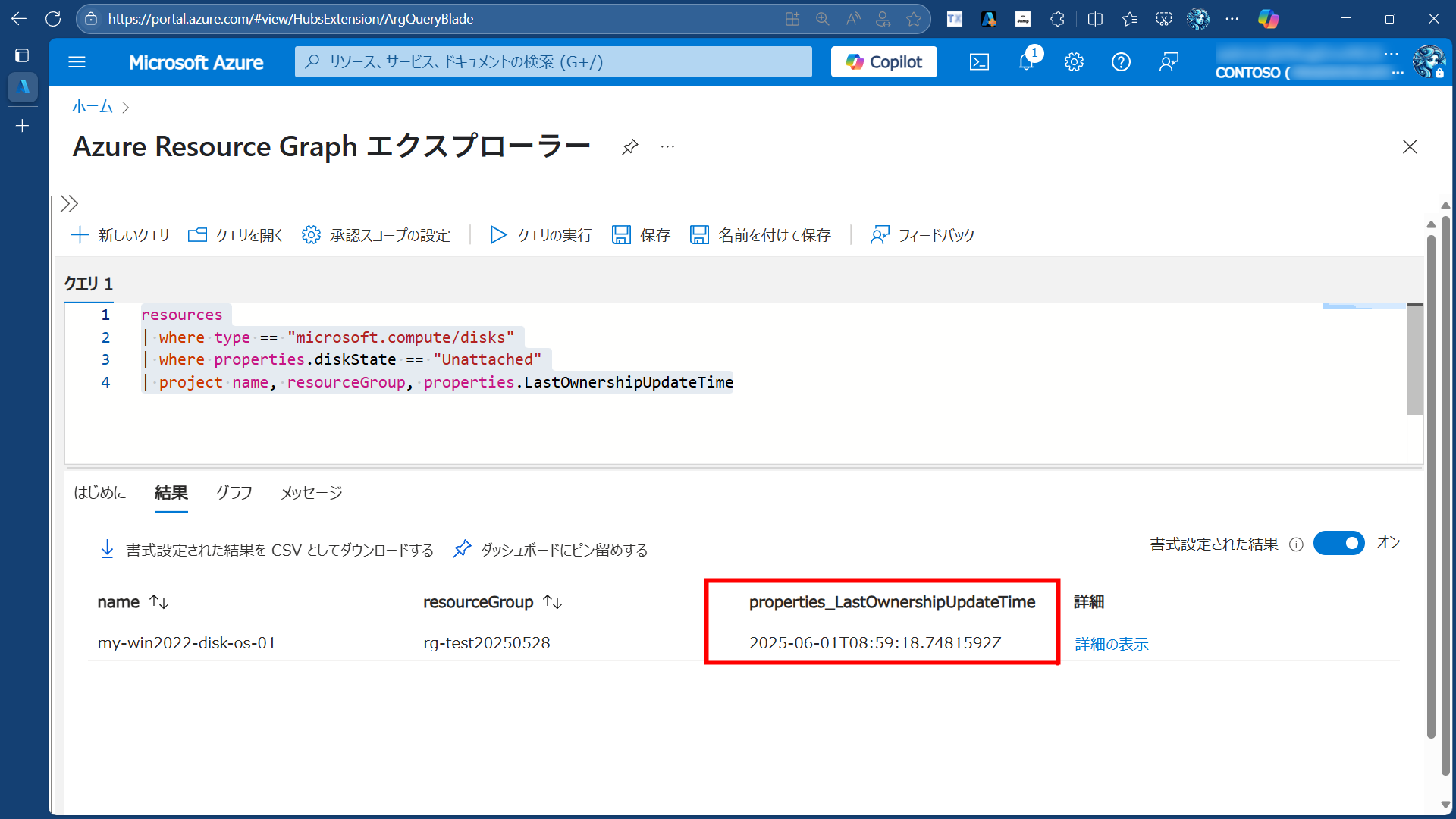Image resolution: width=1456 pixels, height=819 pixels.
Task: Switch to the グラフ tab
Action: [x=234, y=493]
